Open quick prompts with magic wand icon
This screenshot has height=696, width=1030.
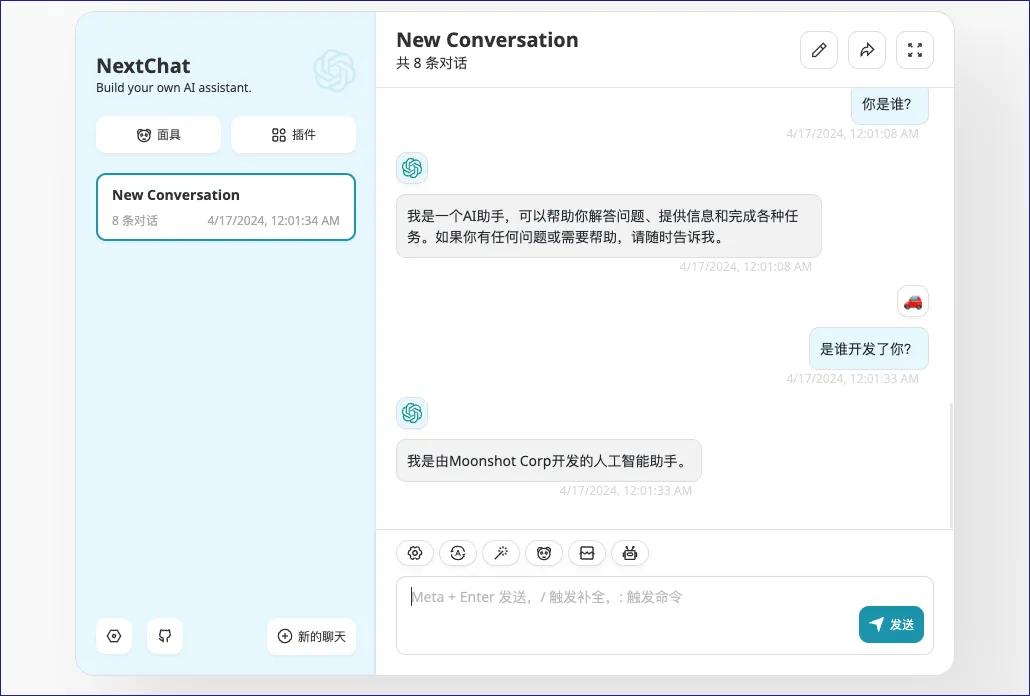coord(501,553)
